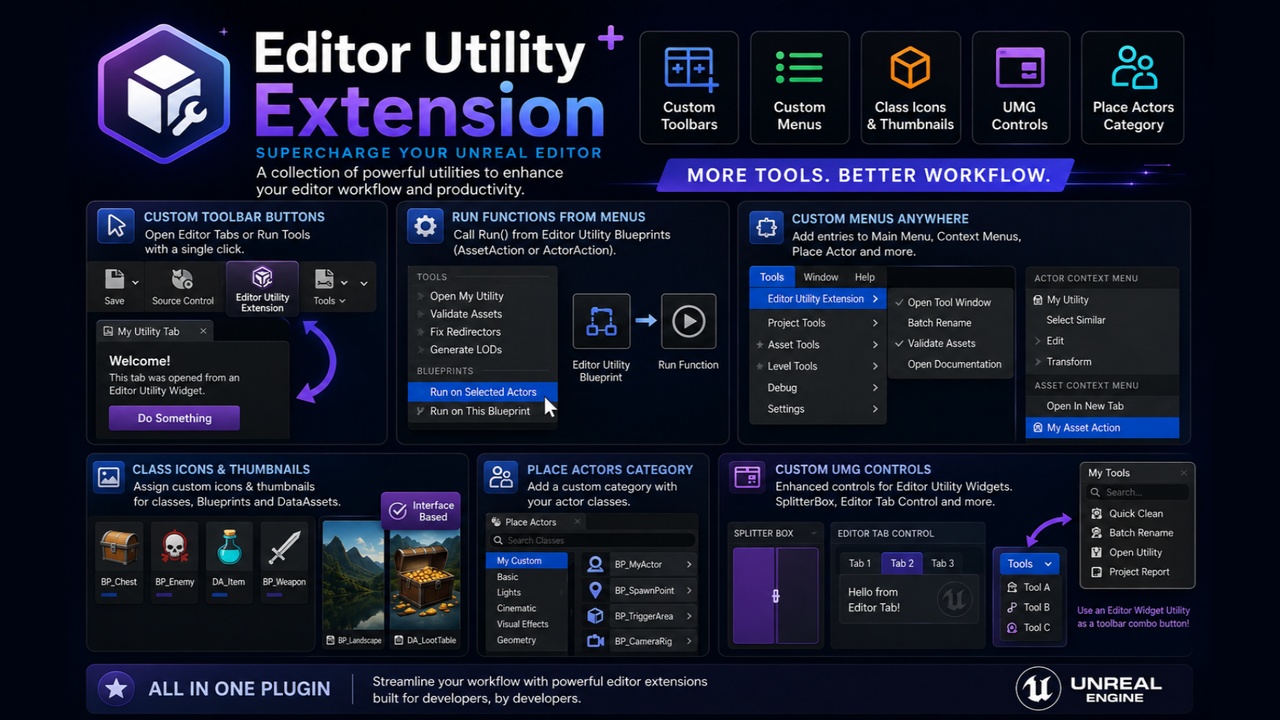This screenshot has height=720, width=1280.
Task: Open the DA_LootTable thumbnail
Action: pyautogui.click(x=425, y=580)
